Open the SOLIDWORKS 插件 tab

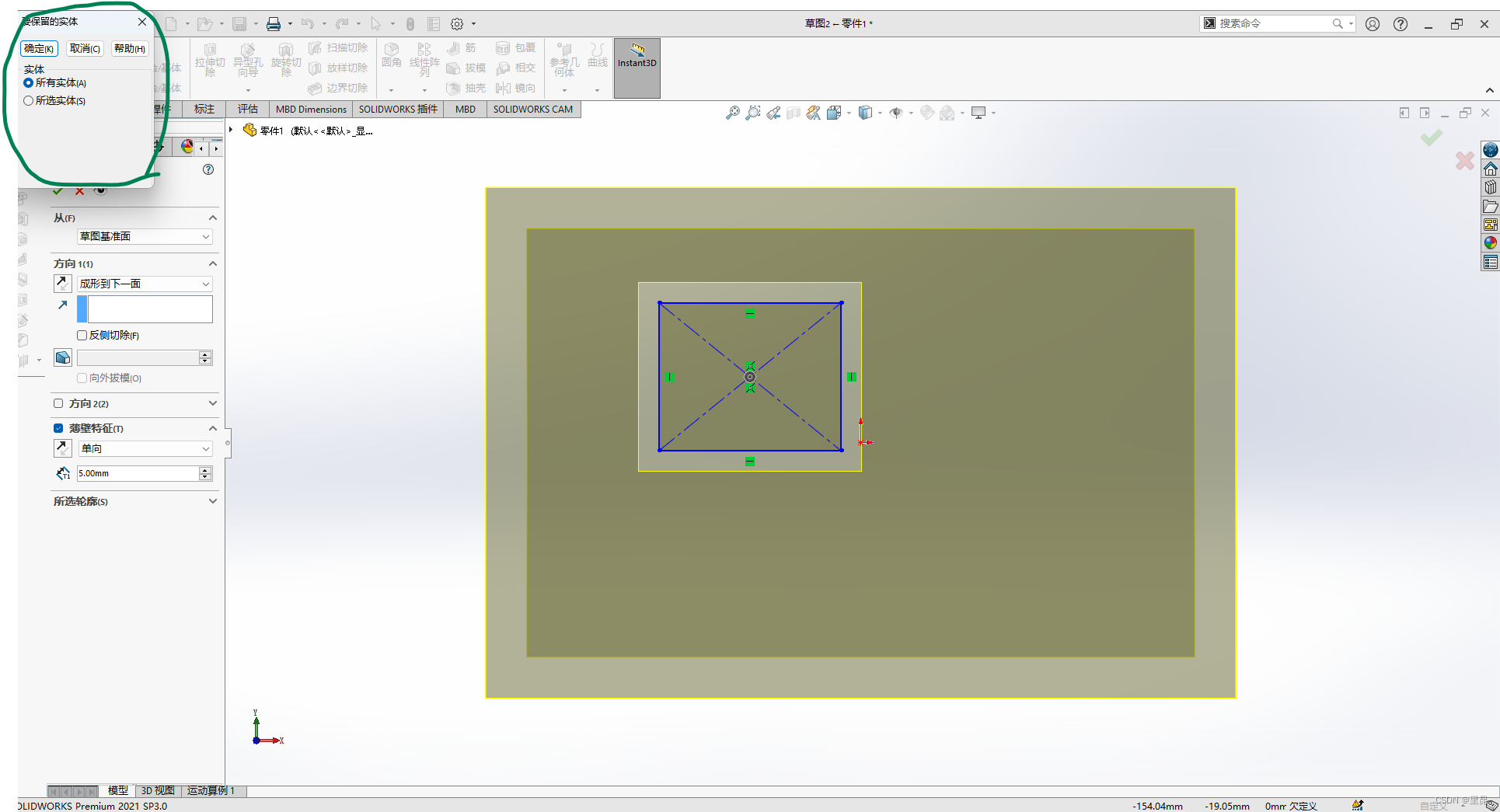[x=398, y=109]
